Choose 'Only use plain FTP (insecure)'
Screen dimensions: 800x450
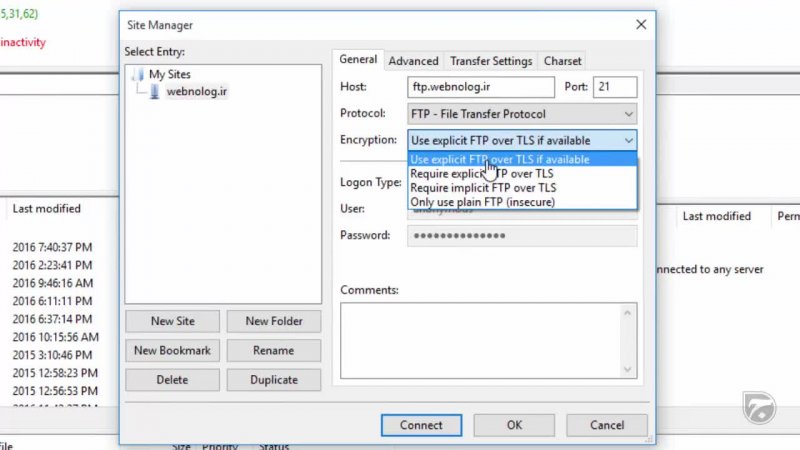[482, 202]
